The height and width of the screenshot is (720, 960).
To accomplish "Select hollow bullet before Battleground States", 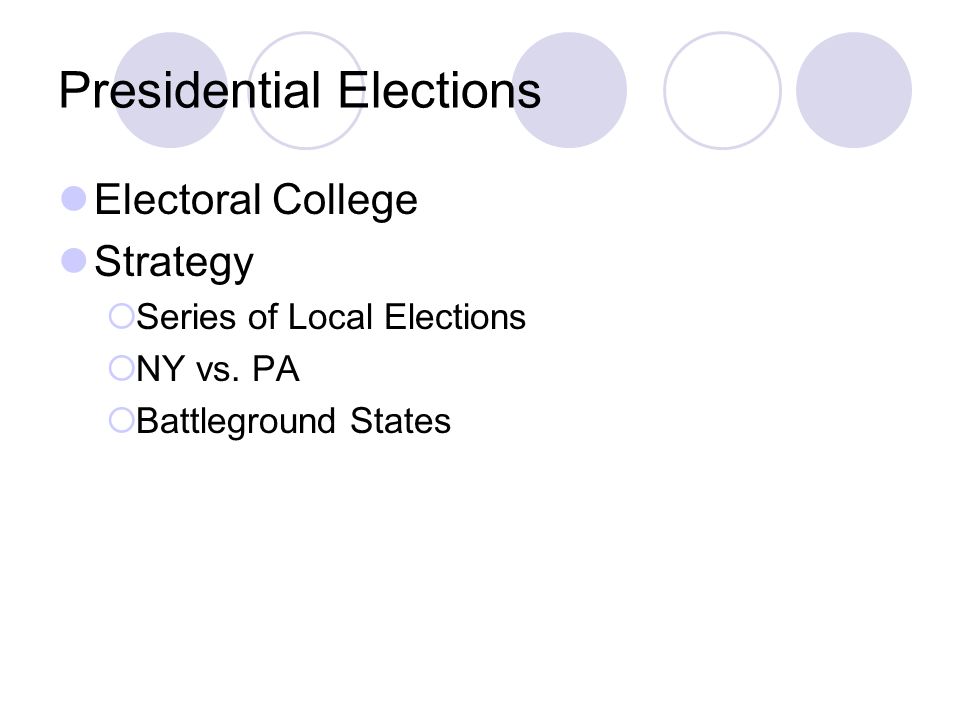I will pos(121,421).
